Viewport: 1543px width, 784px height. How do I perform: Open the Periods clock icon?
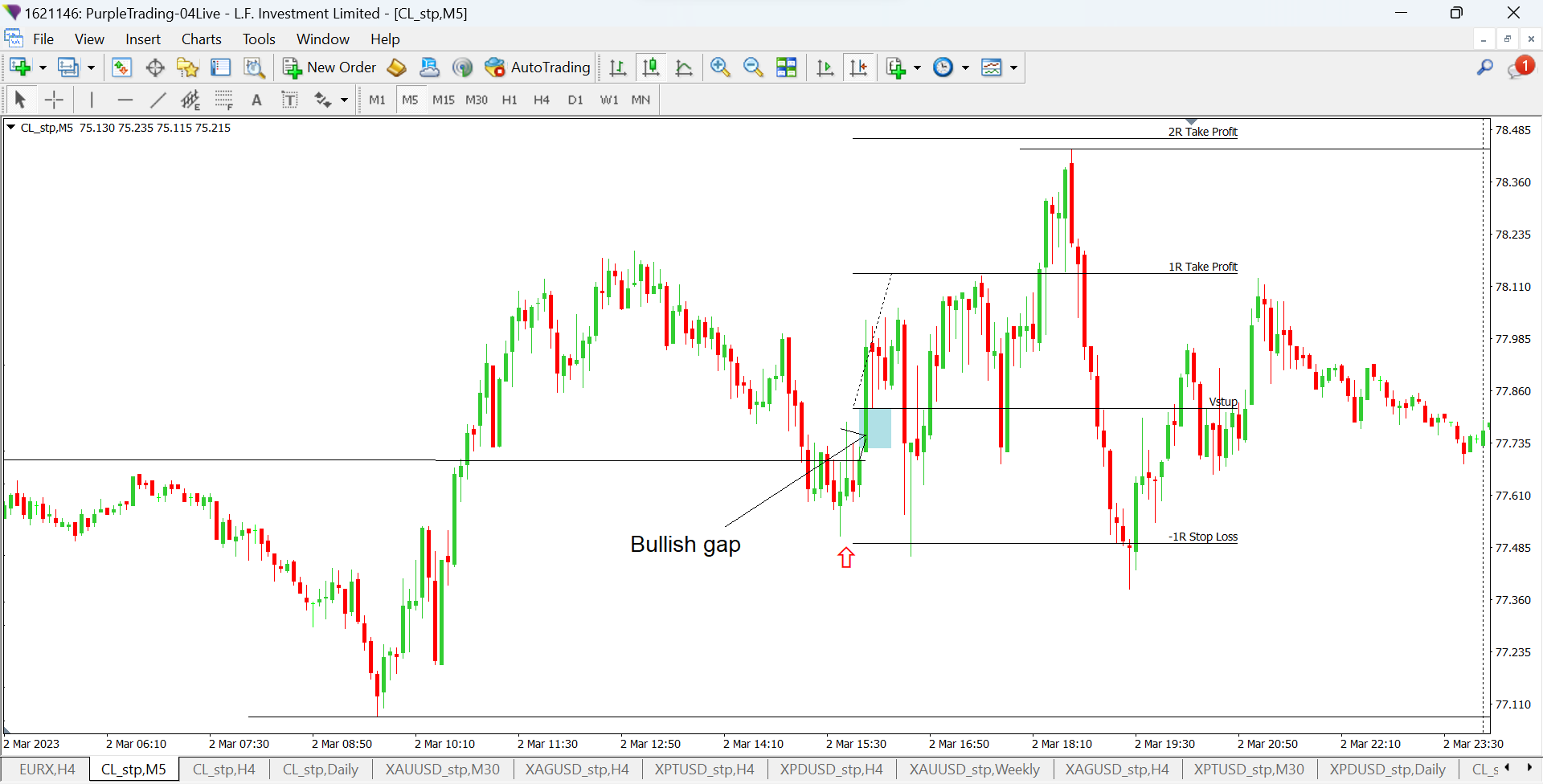point(943,67)
